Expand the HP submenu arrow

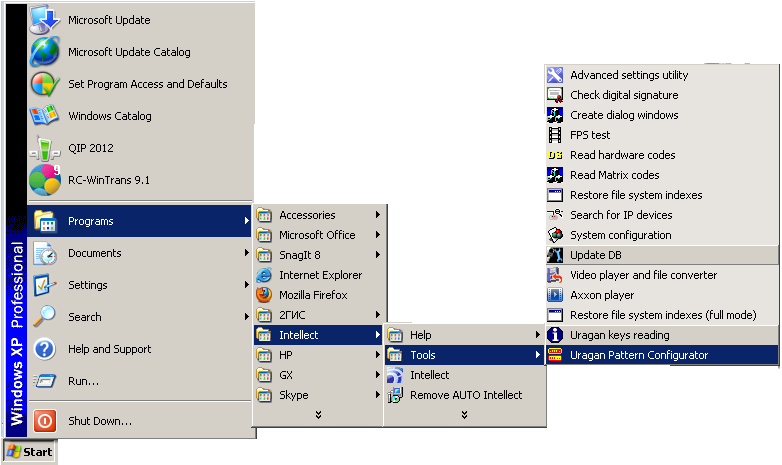(x=378, y=355)
